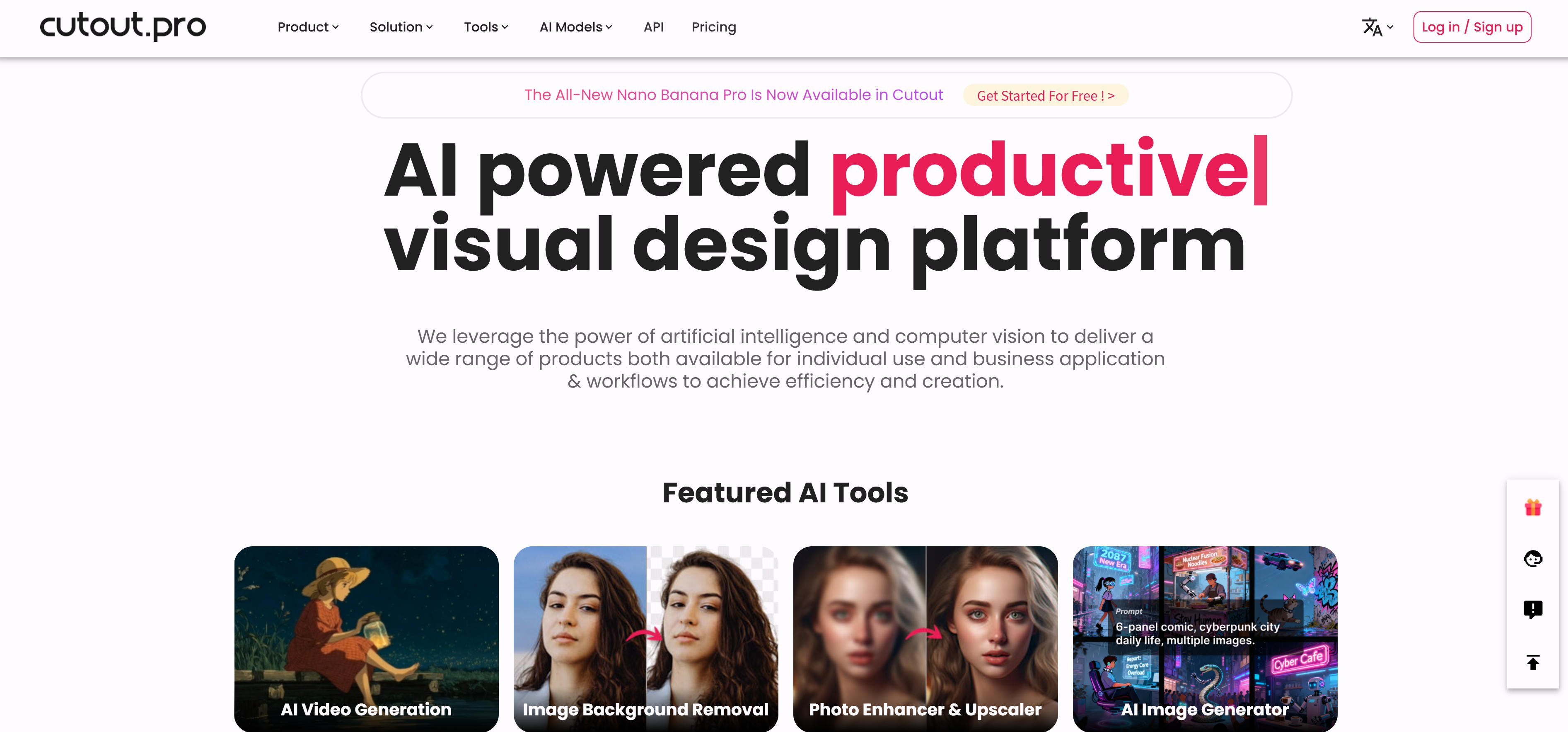This screenshot has height=732, width=1568.
Task: Open the AI Video Generation card
Action: pos(366,638)
